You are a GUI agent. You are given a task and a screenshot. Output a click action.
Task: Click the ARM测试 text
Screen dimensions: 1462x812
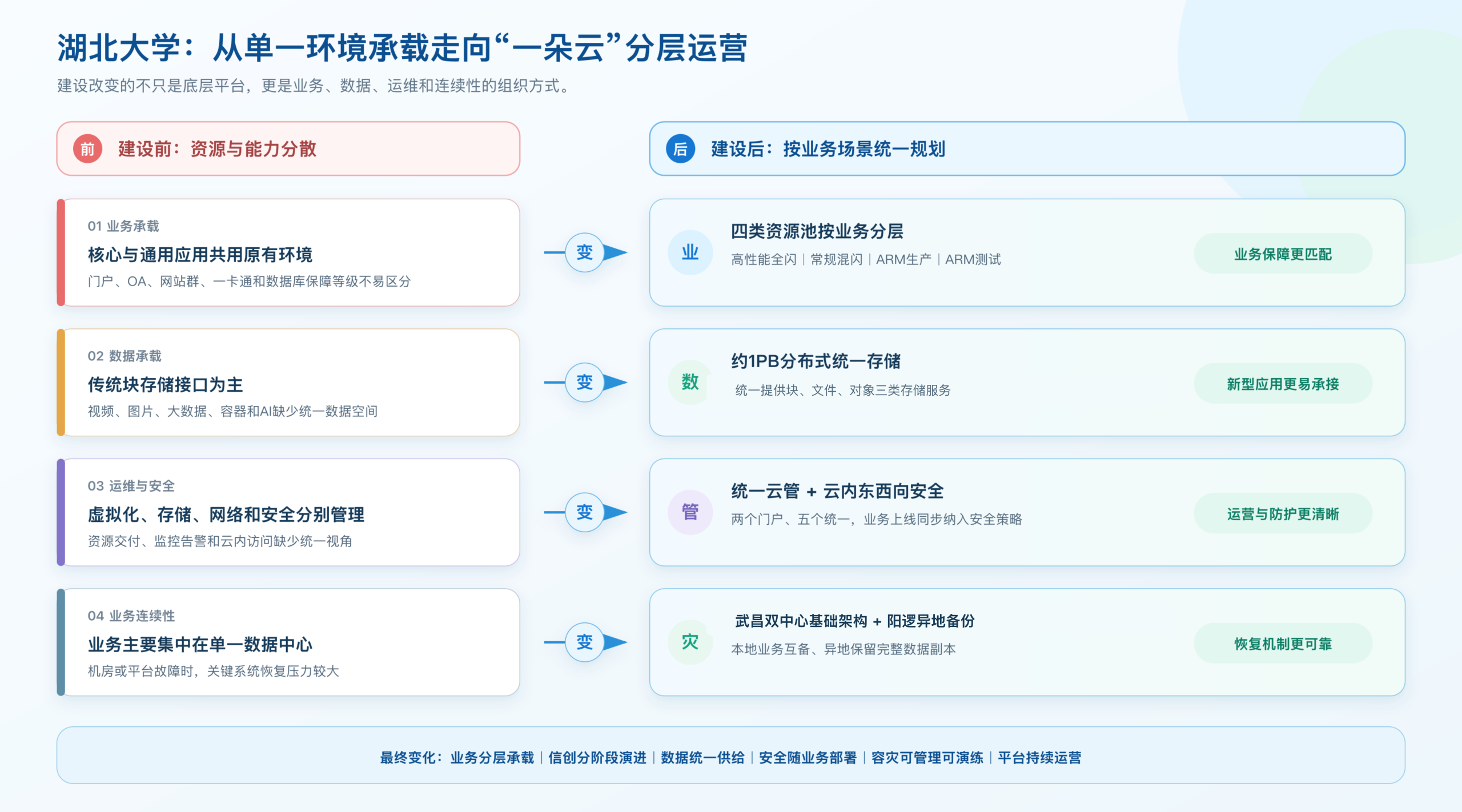[x=973, y=259]
